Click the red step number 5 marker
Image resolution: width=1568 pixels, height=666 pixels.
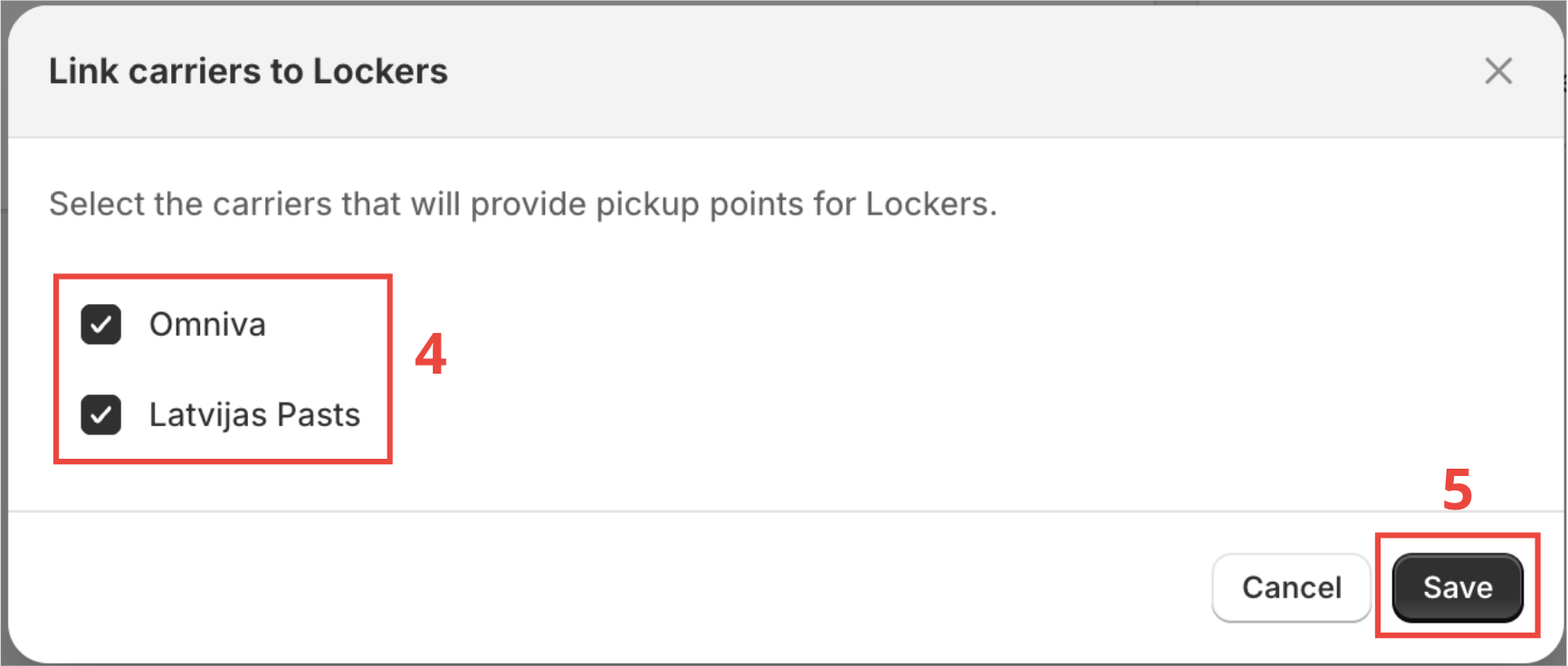pos(1457,490)
